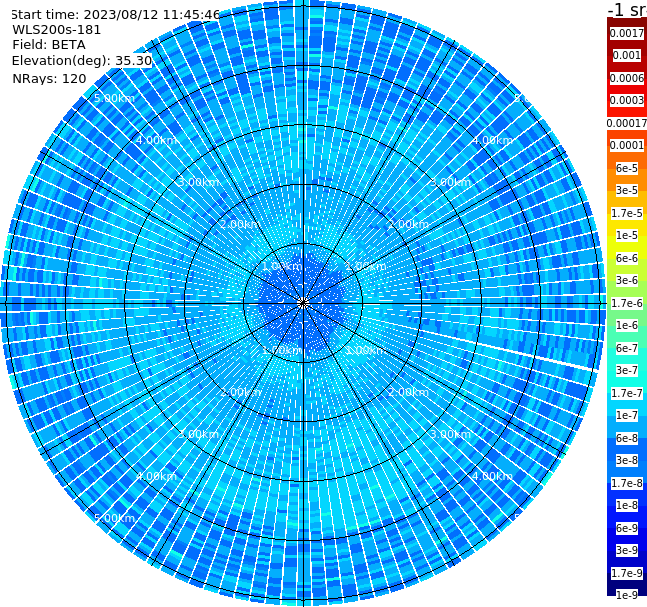The image size is (647, 607).
Task: Click the northwest 5.00km range ring label
Action: point(114,98)
